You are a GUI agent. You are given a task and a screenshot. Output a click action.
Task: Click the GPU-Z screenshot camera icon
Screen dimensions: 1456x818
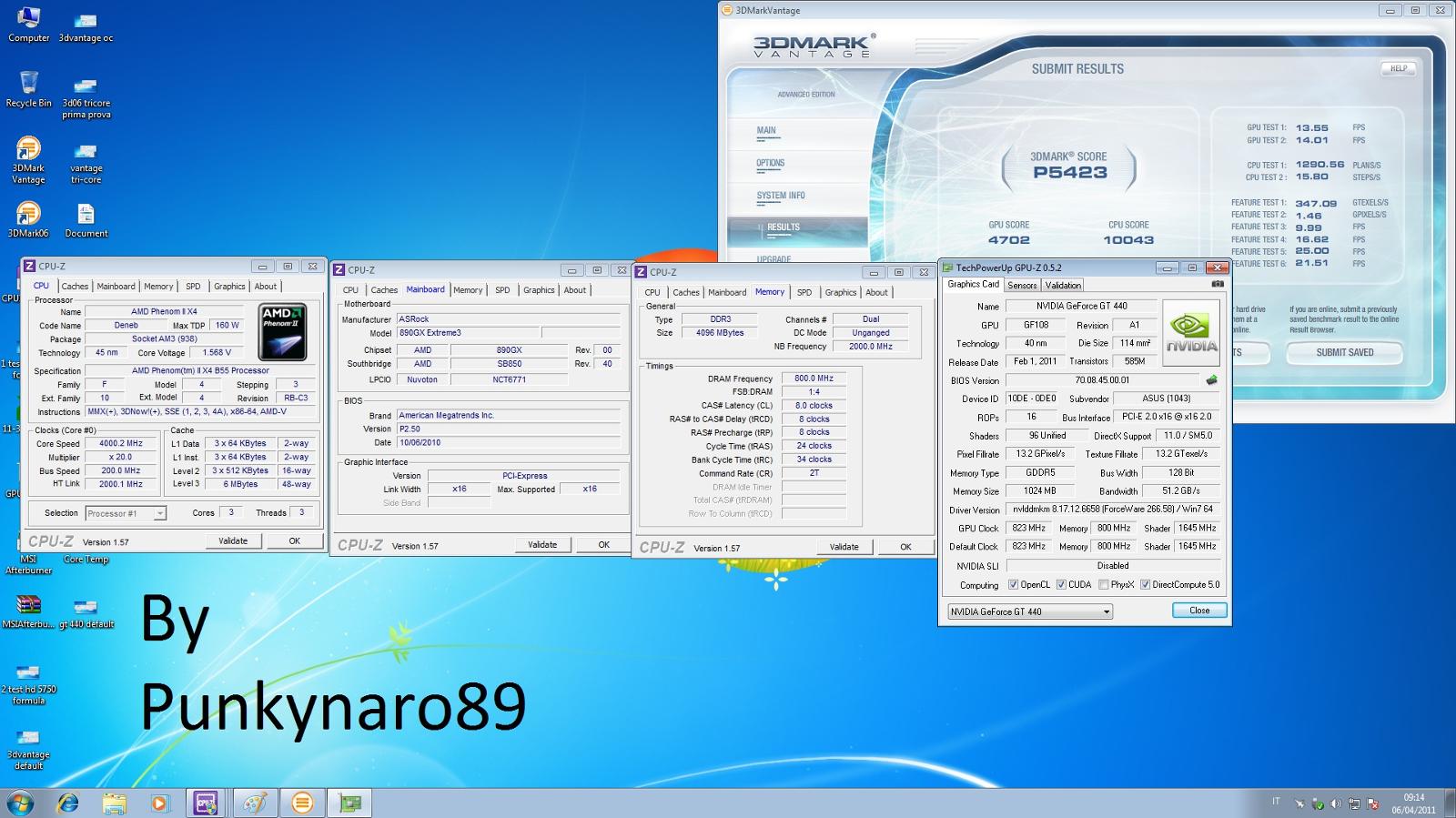click(x=1218, y=284)
